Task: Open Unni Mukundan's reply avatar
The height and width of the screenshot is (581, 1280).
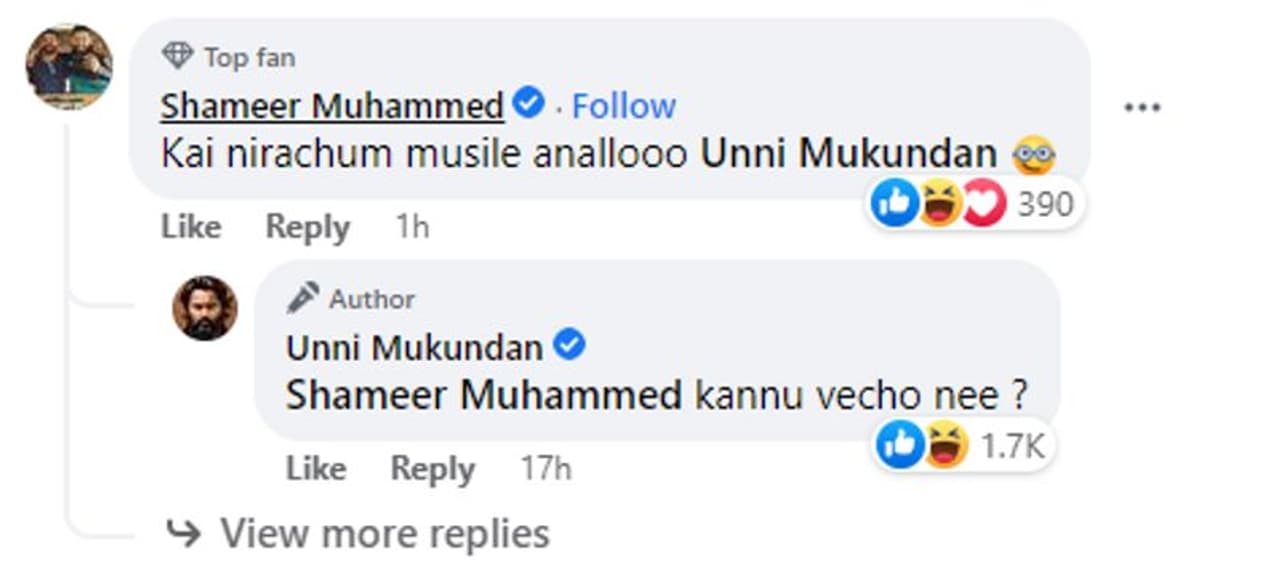Action: [x=205, y=308]
